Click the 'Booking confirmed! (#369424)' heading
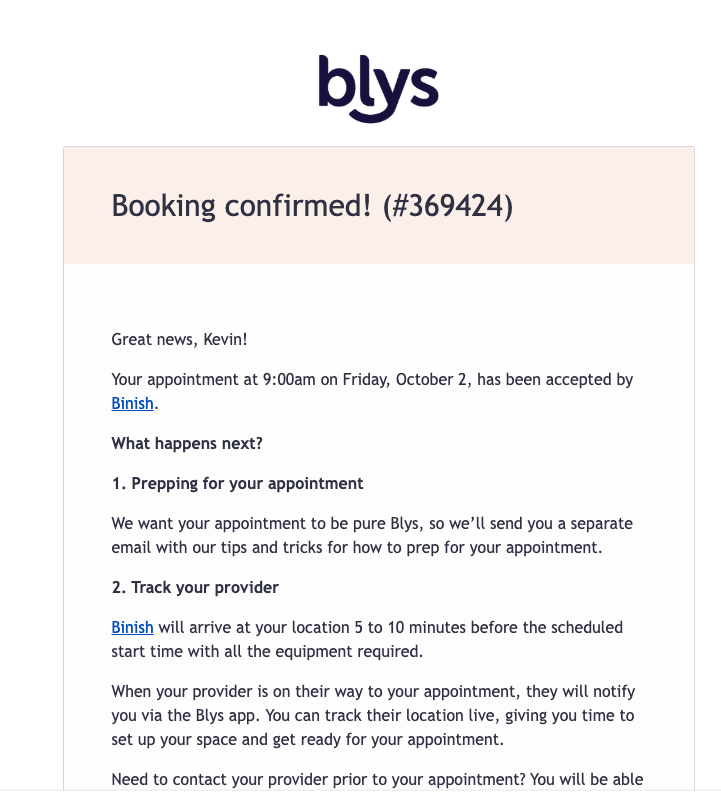This screenshot has width=721, height=797. 312,206
